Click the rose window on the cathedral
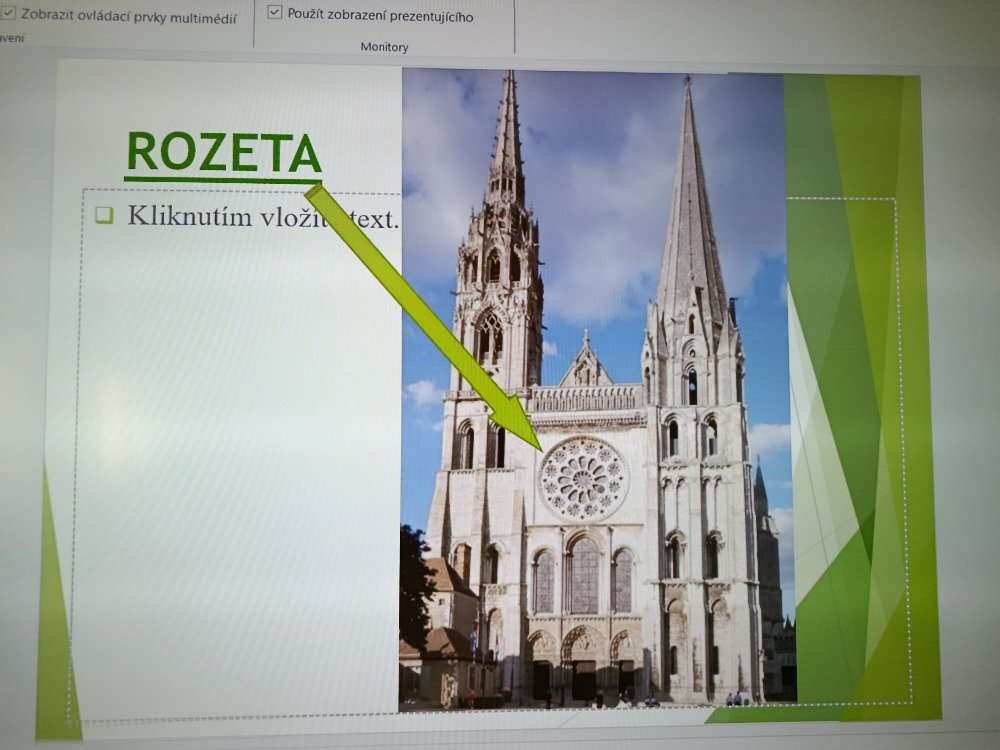Screen dimensions: 1000x750 pos(584,479)
